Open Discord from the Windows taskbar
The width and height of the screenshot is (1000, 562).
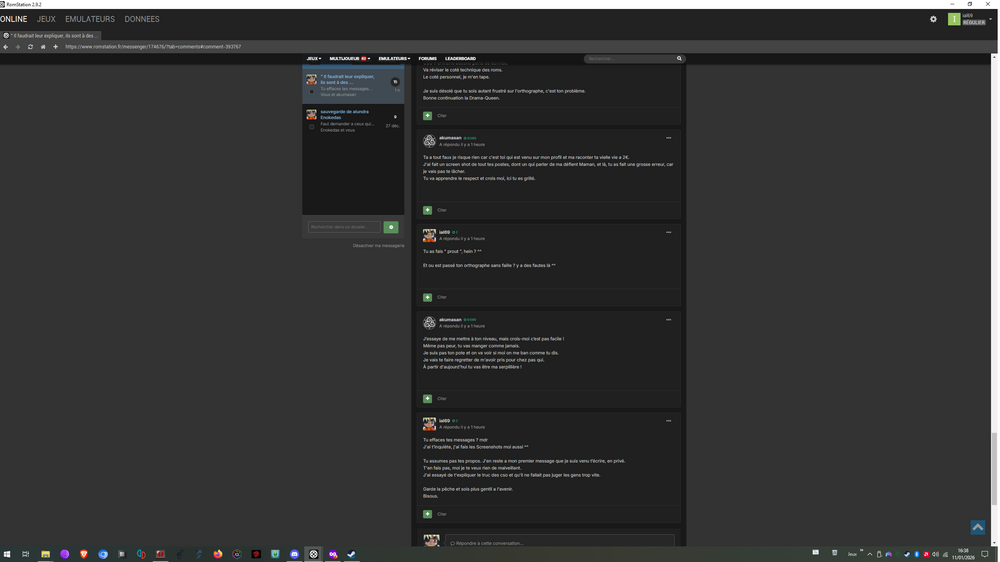click(294, 554)
